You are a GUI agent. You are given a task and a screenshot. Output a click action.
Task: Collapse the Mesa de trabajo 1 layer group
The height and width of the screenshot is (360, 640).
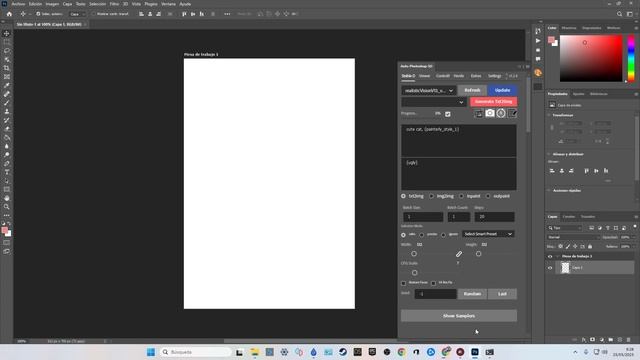click(x=558, y=257)
